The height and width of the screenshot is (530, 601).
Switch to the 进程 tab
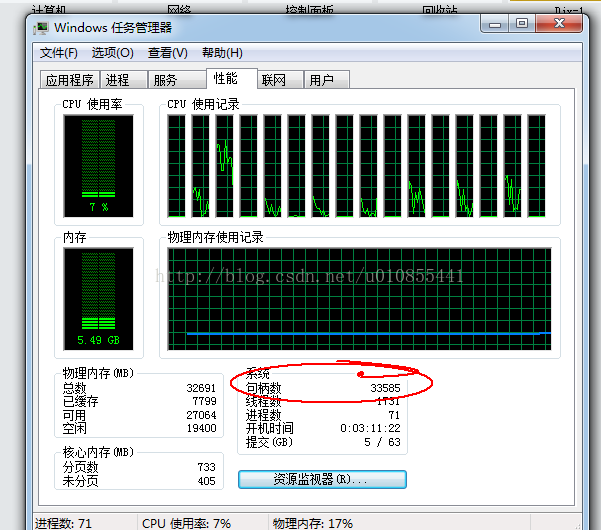point(123,80)
